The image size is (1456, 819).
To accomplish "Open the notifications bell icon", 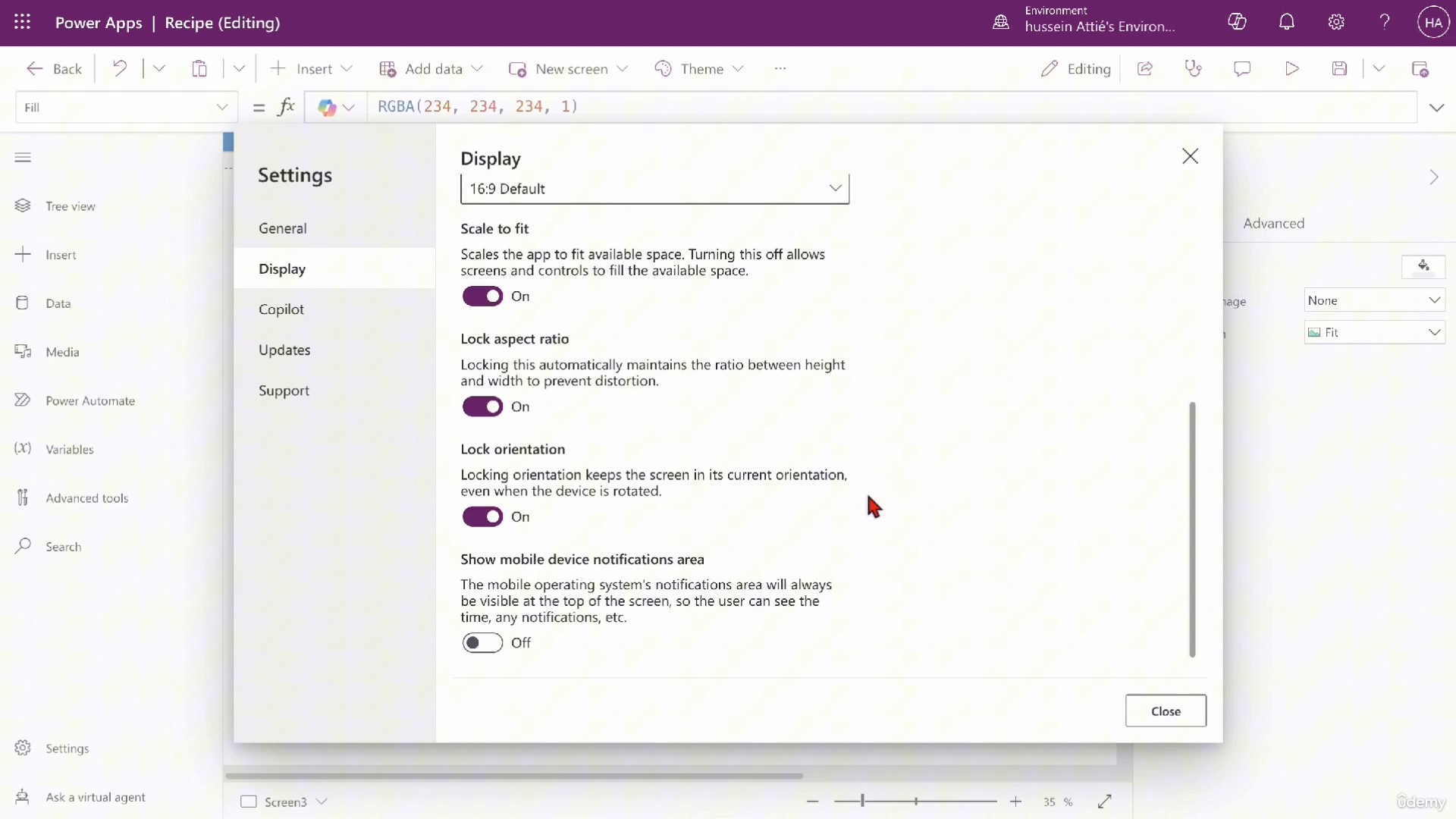I will [x=1287, y=23].
